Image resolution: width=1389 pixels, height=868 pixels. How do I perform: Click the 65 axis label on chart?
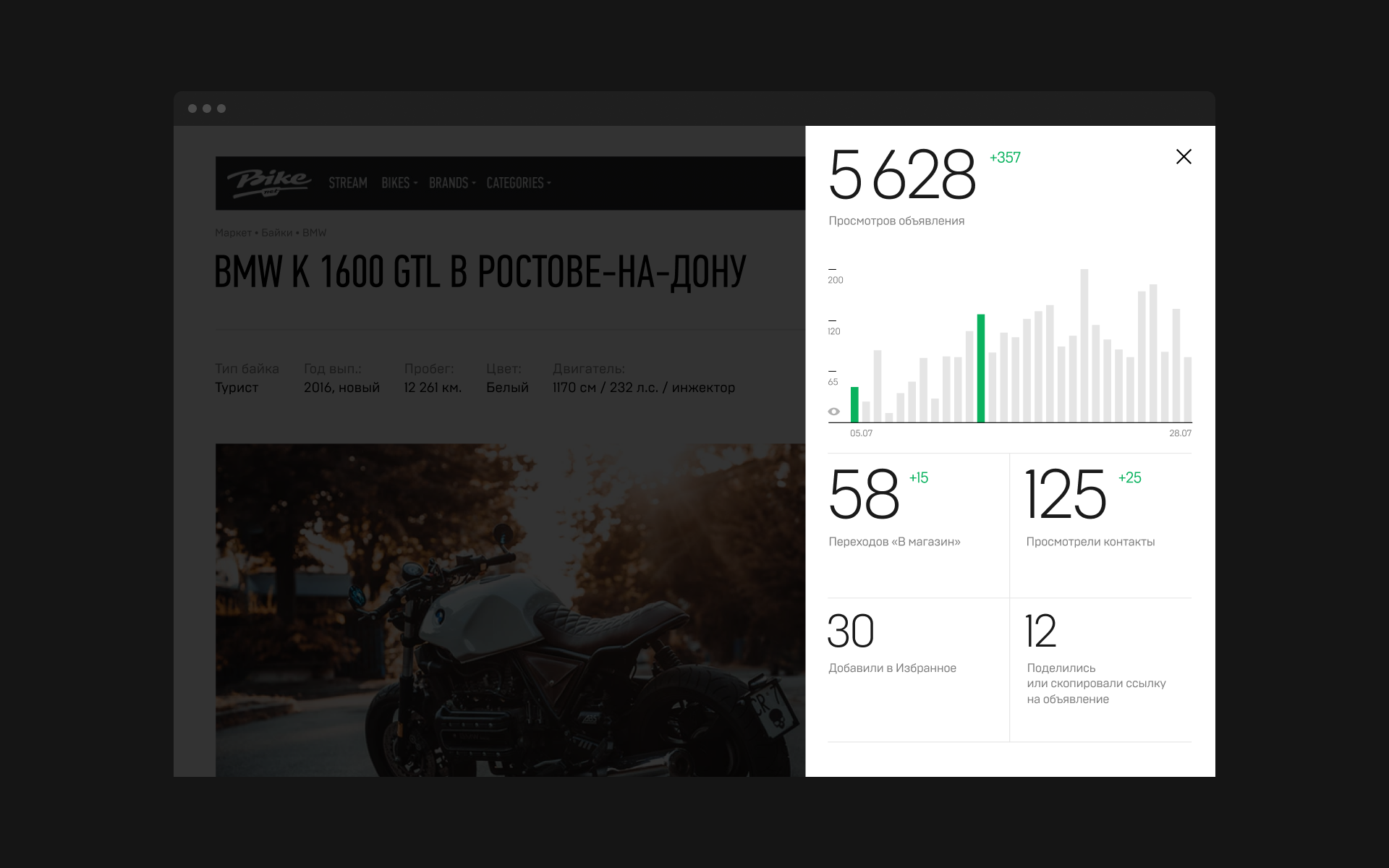click(833, 383)
